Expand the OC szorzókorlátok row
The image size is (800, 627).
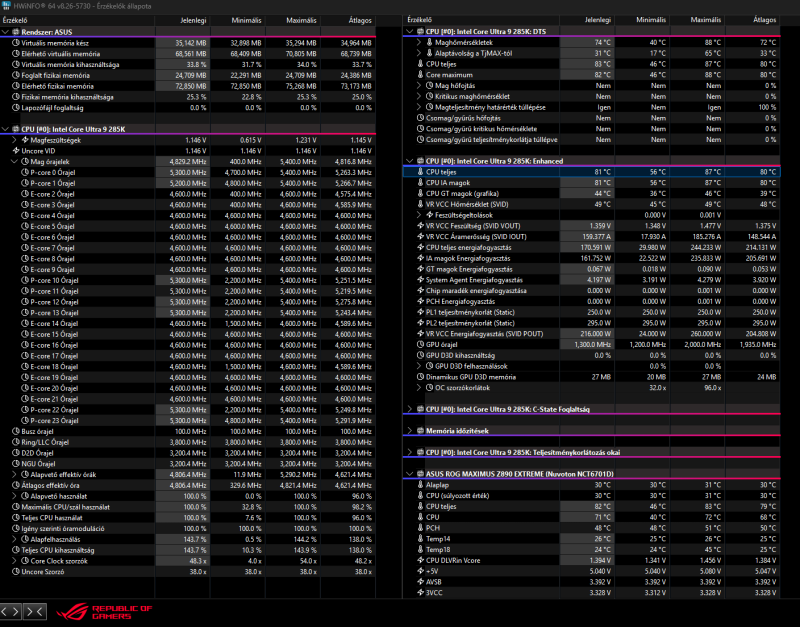[419, 388]
